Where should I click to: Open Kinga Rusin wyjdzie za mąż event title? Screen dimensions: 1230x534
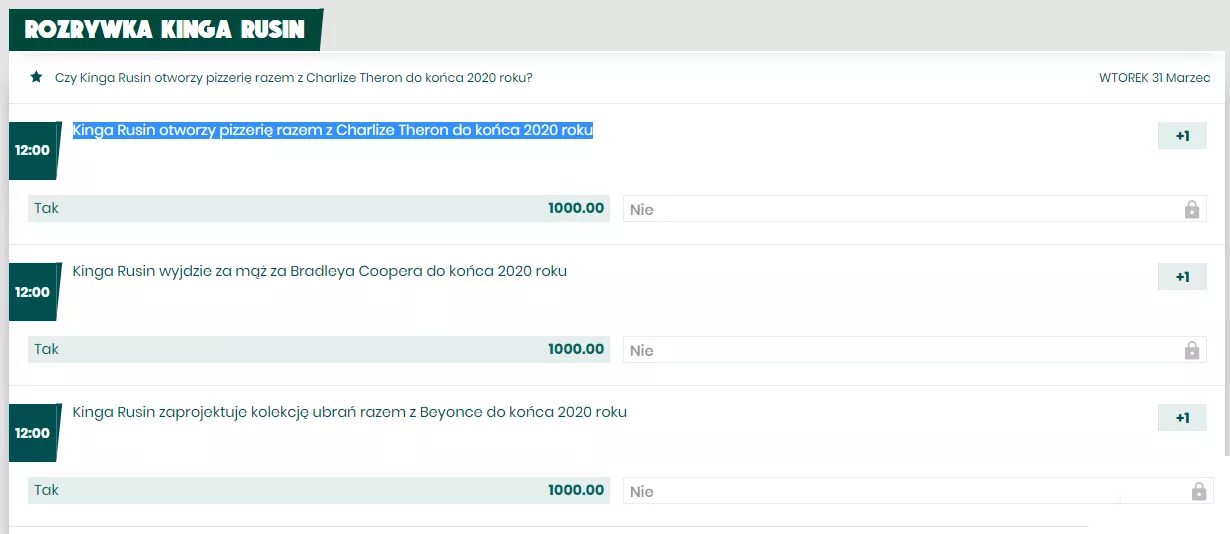coord(320,271)
